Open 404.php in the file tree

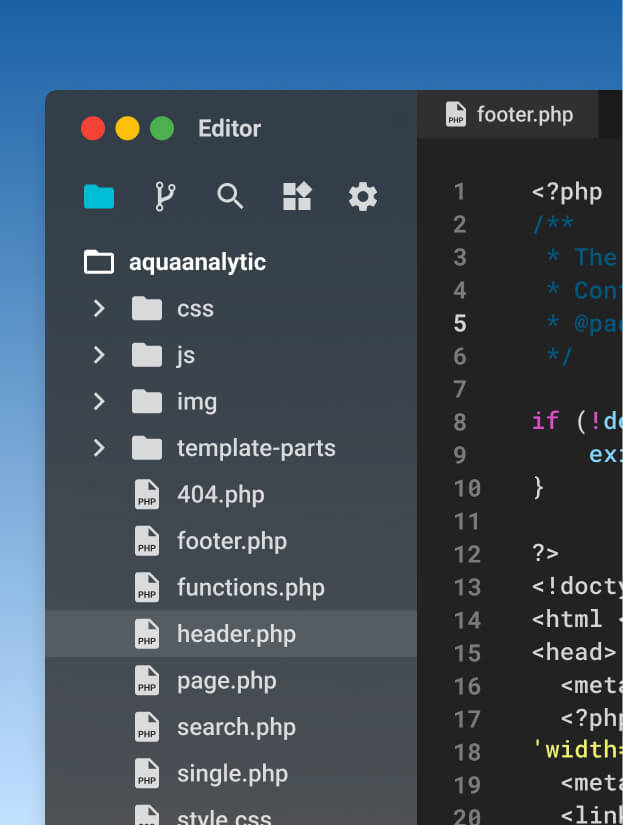point(231,495)
